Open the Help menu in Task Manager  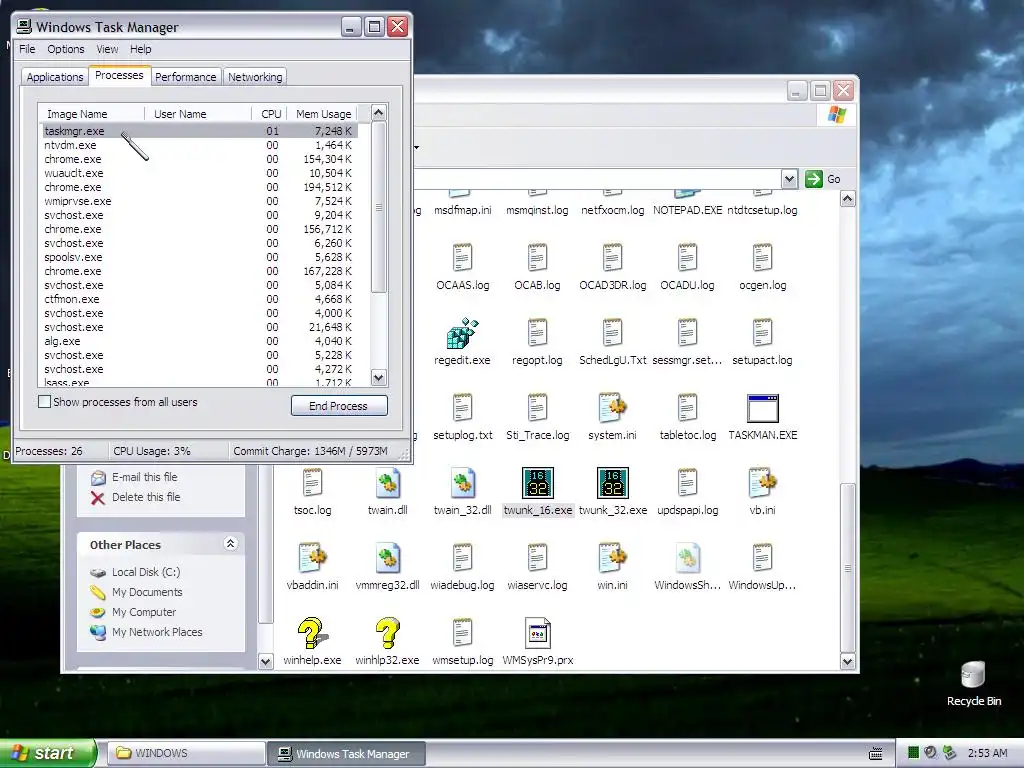(x=140, y=49)
